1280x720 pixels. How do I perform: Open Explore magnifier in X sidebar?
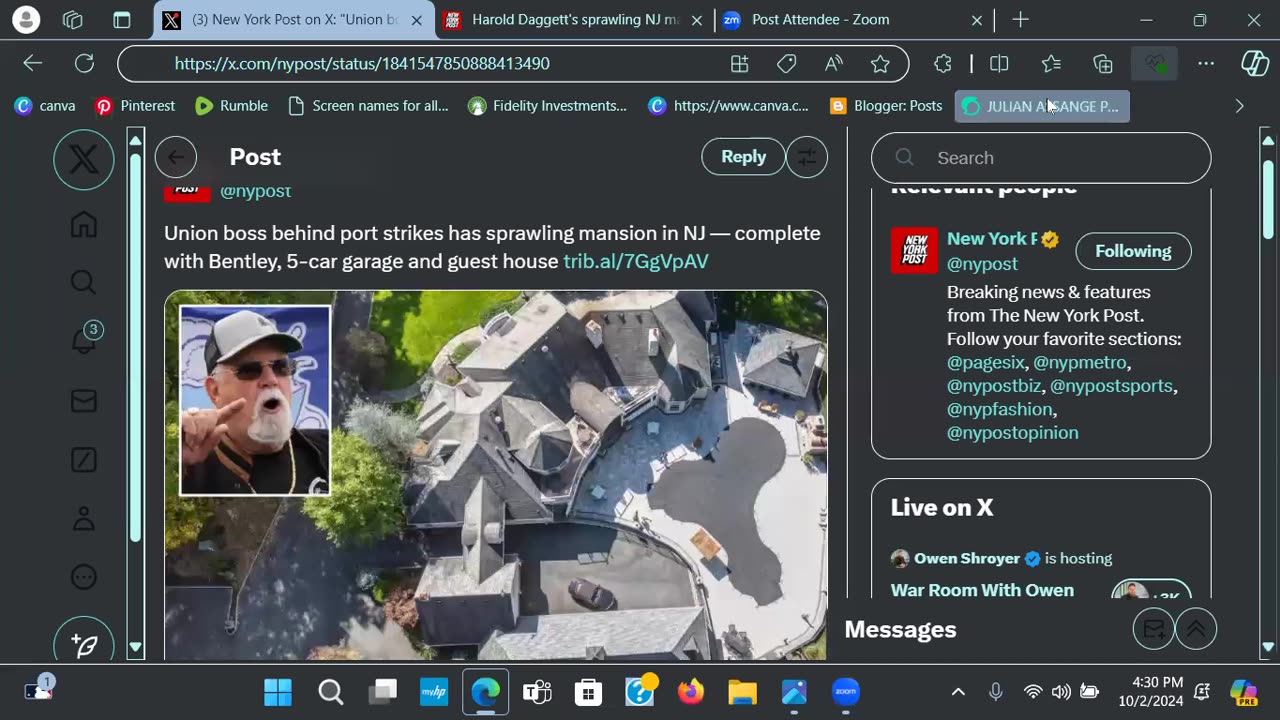click(x=84, y=283)
